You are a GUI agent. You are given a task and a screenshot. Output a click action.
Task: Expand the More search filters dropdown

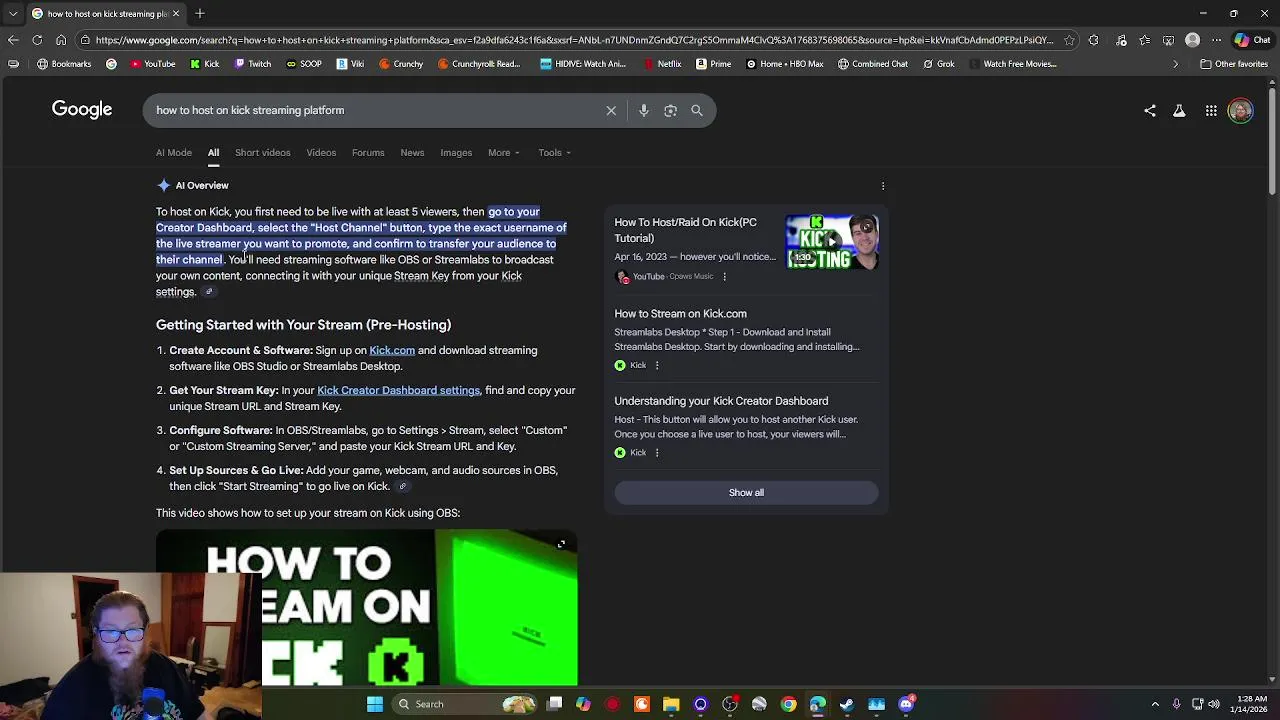tap(504, 153)
